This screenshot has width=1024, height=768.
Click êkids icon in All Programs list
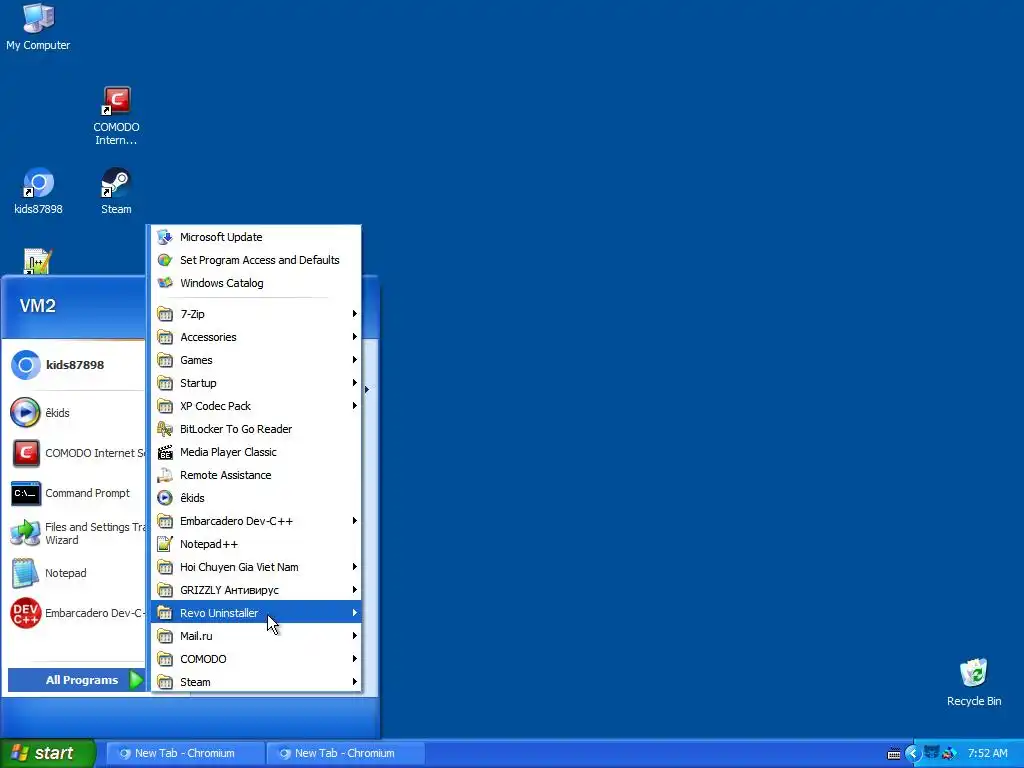(x=165, y=498)
